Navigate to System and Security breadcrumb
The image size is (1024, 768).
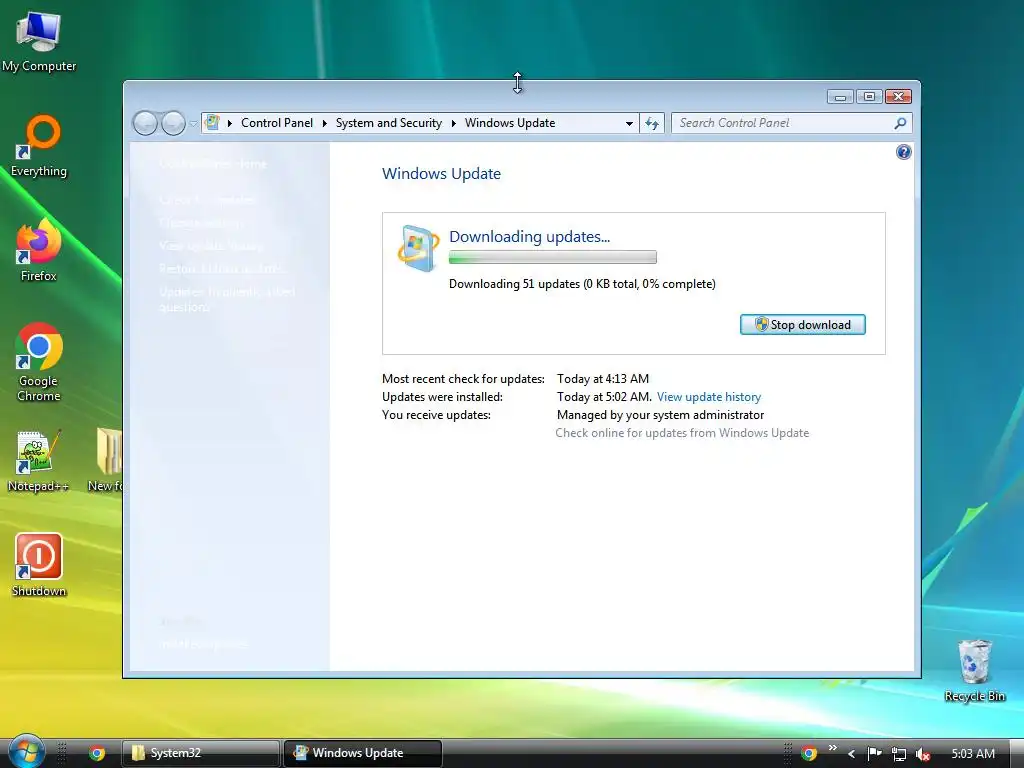(x=389, y=123)
